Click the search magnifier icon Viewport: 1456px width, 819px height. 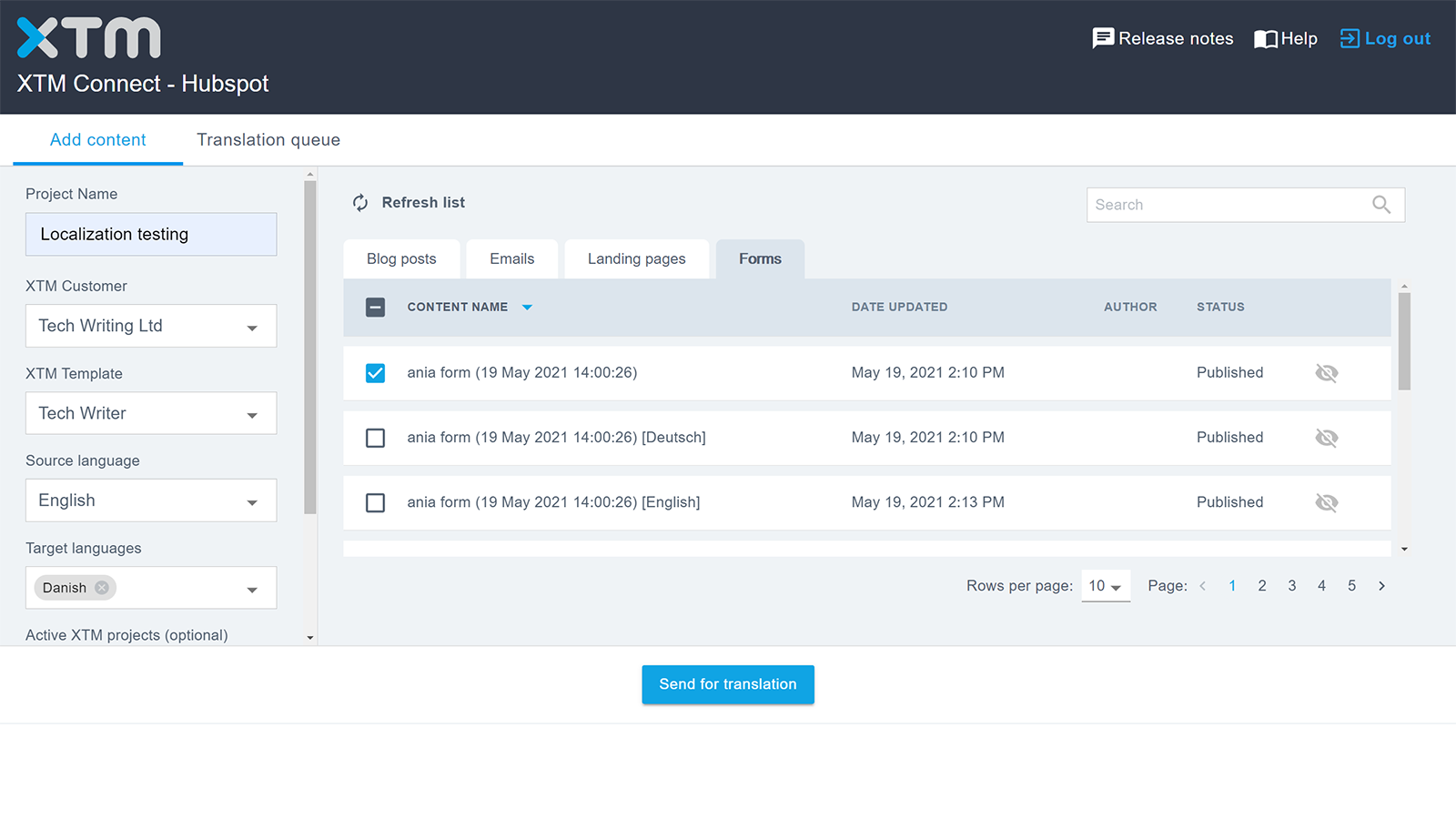(x=1381, y=205)
